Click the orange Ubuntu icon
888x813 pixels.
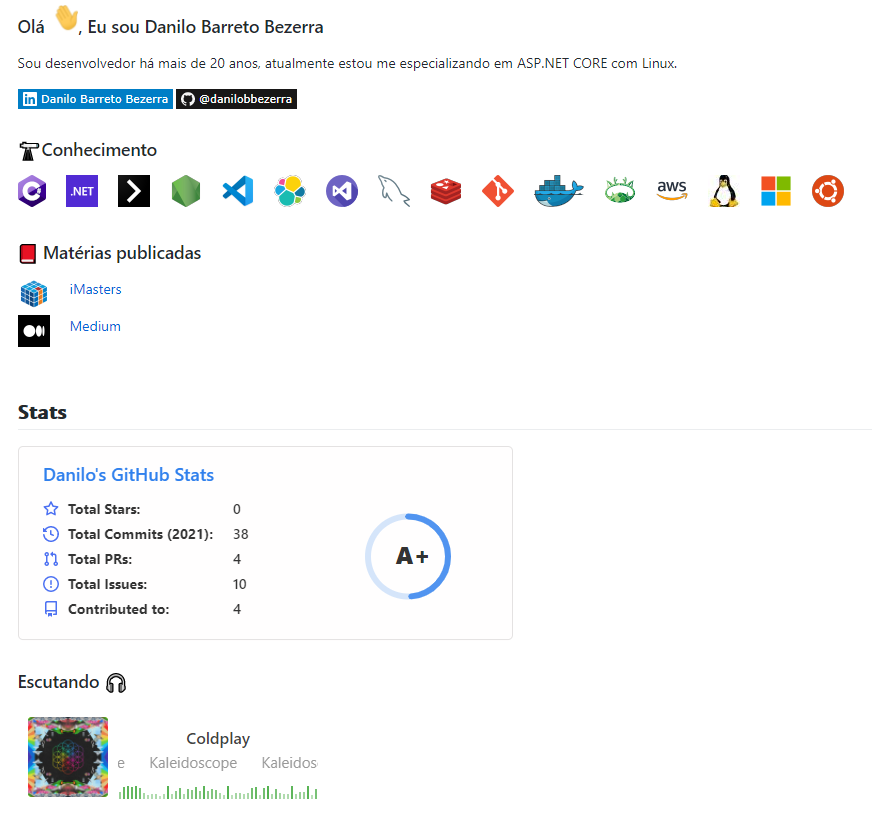(828, 191)
